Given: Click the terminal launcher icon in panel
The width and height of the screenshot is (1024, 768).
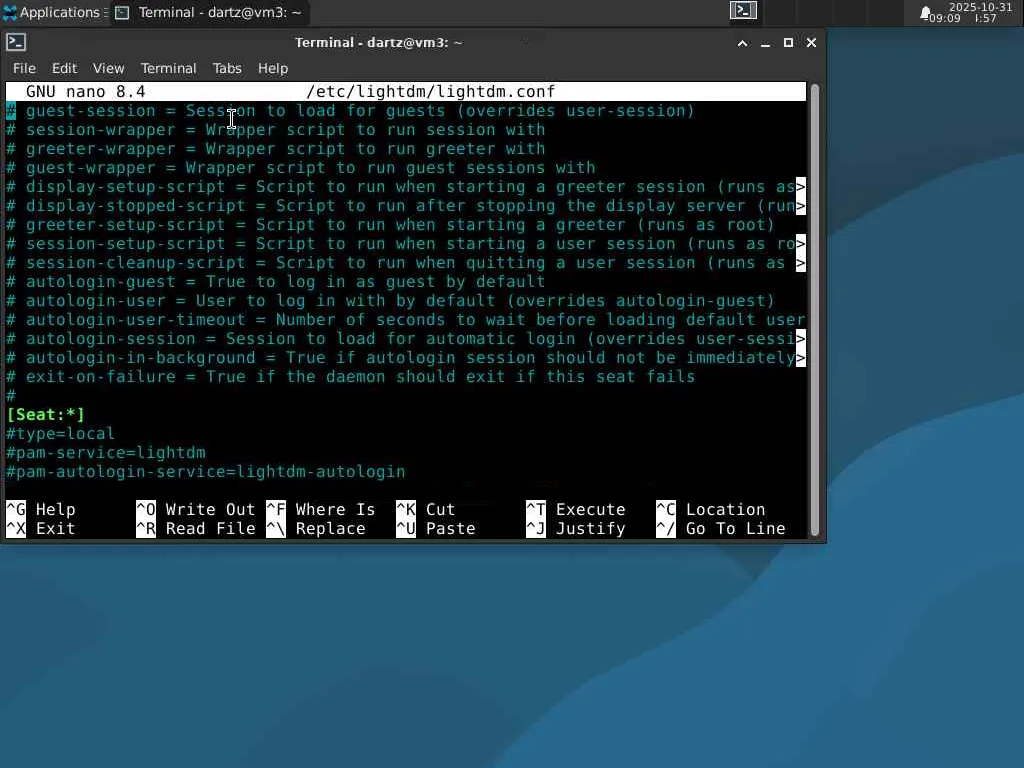Looking at the screenshot, I should 743,11.
